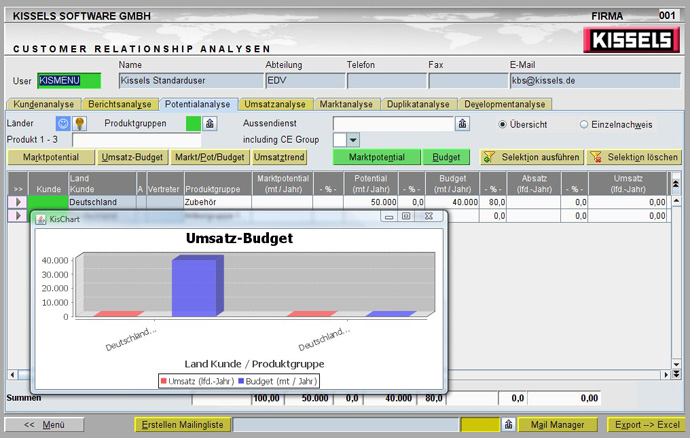Screen dimensions: 690x438
Task: Switch to the Berichtsanalyse tab
Action: (120, 104)
